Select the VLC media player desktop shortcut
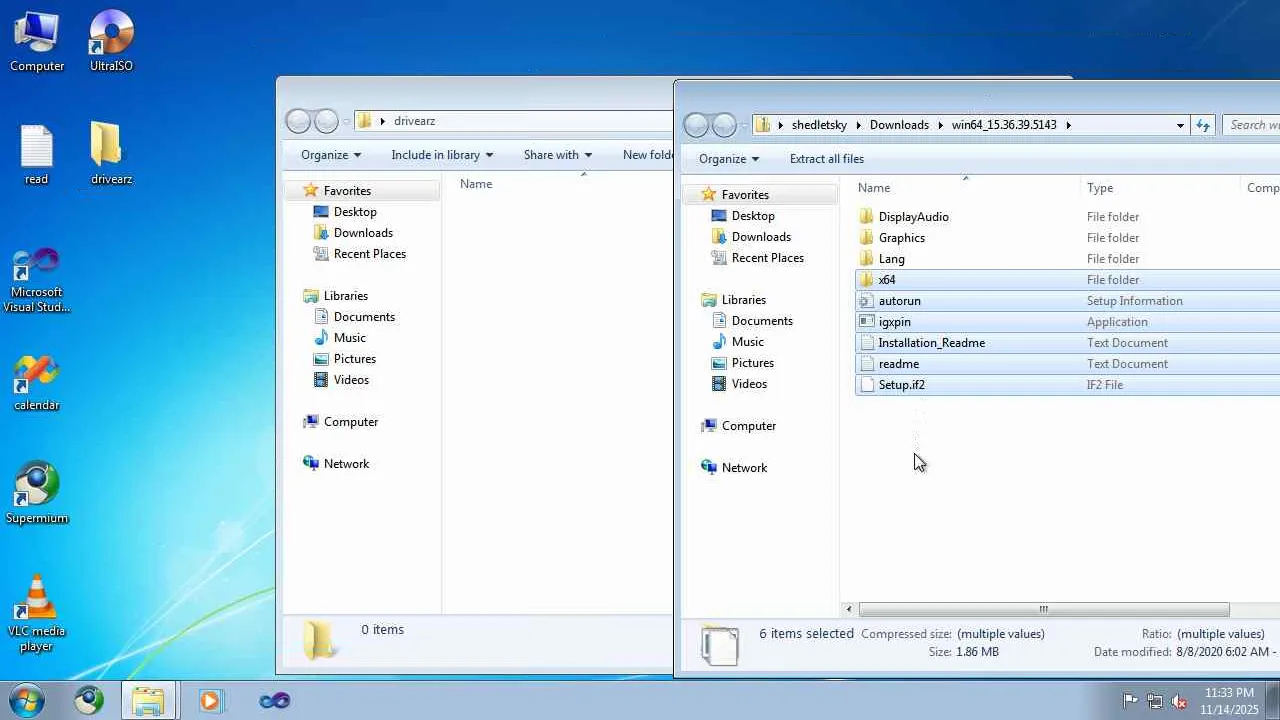1280x720 pixels. coord(37,613)
